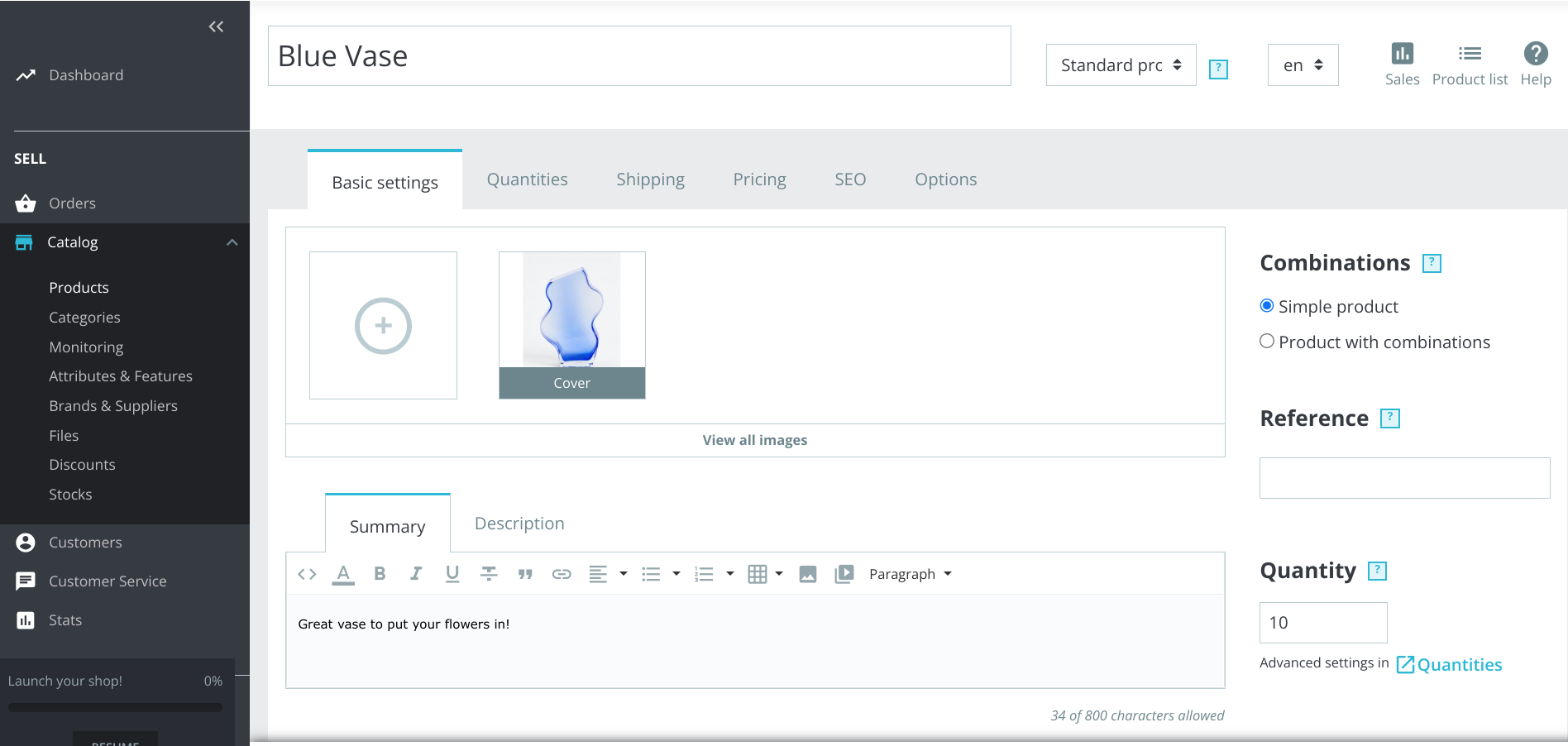This screenshot has width=1568, height=746.
Task: Click the source code icon in editor toolbar
Action: coord(307,574)
